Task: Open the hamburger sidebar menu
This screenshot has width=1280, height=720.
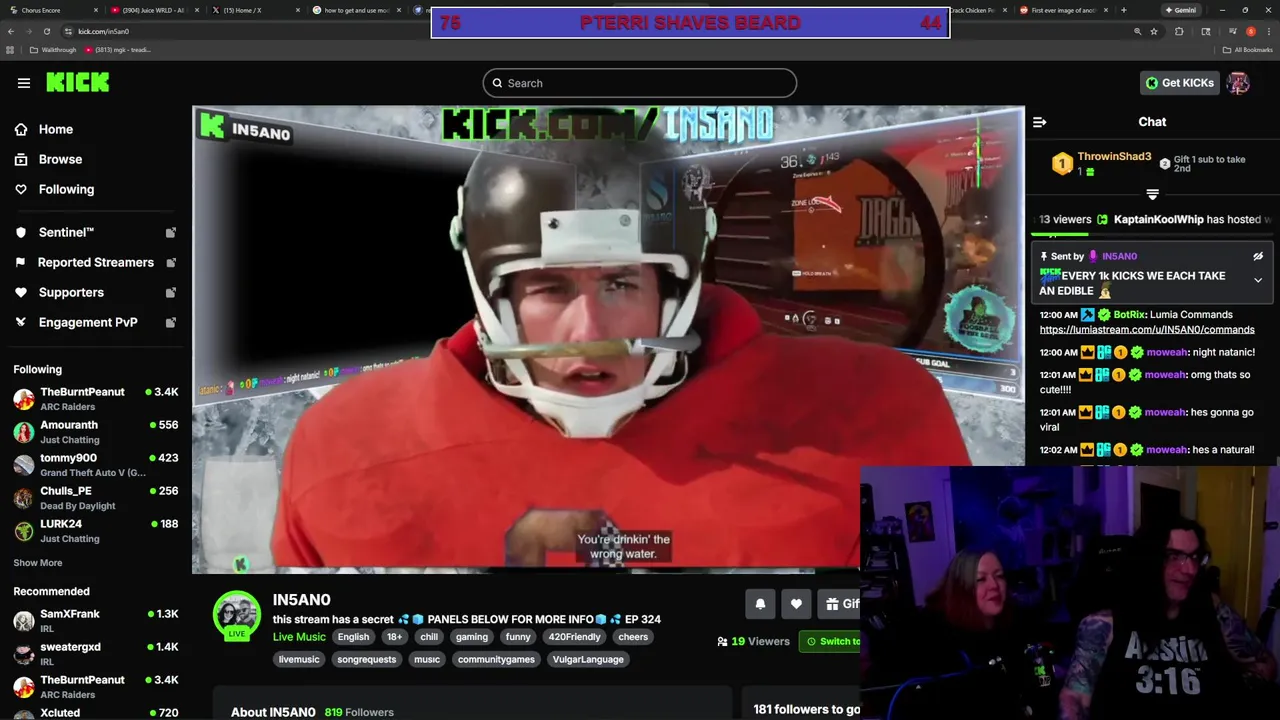Action: click(x=24, y=83)
